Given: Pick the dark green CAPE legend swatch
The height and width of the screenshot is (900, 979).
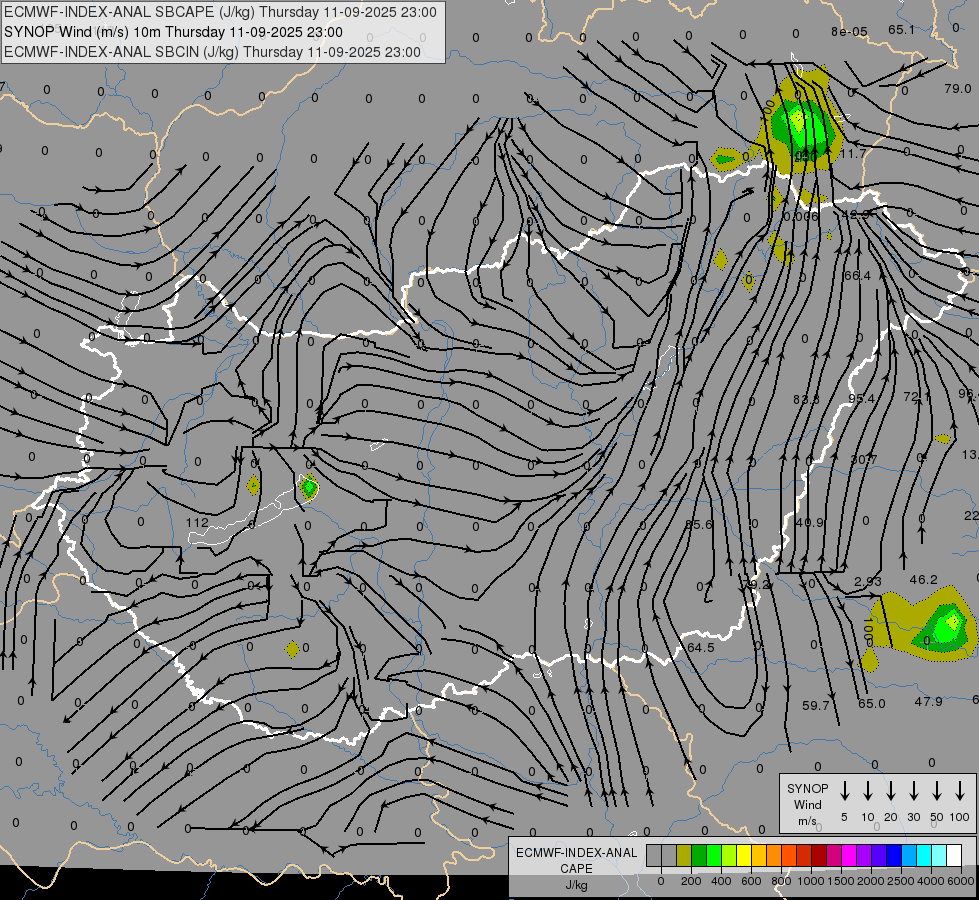Looking at the screenshot, I should (x=699, y=856).
